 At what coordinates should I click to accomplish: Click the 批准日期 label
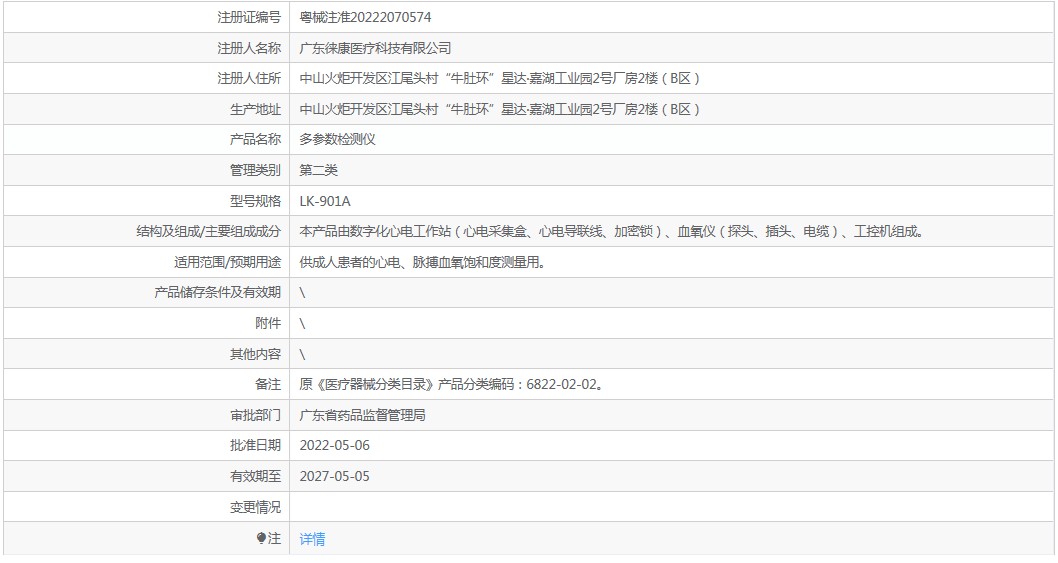(x=255, y=446)
